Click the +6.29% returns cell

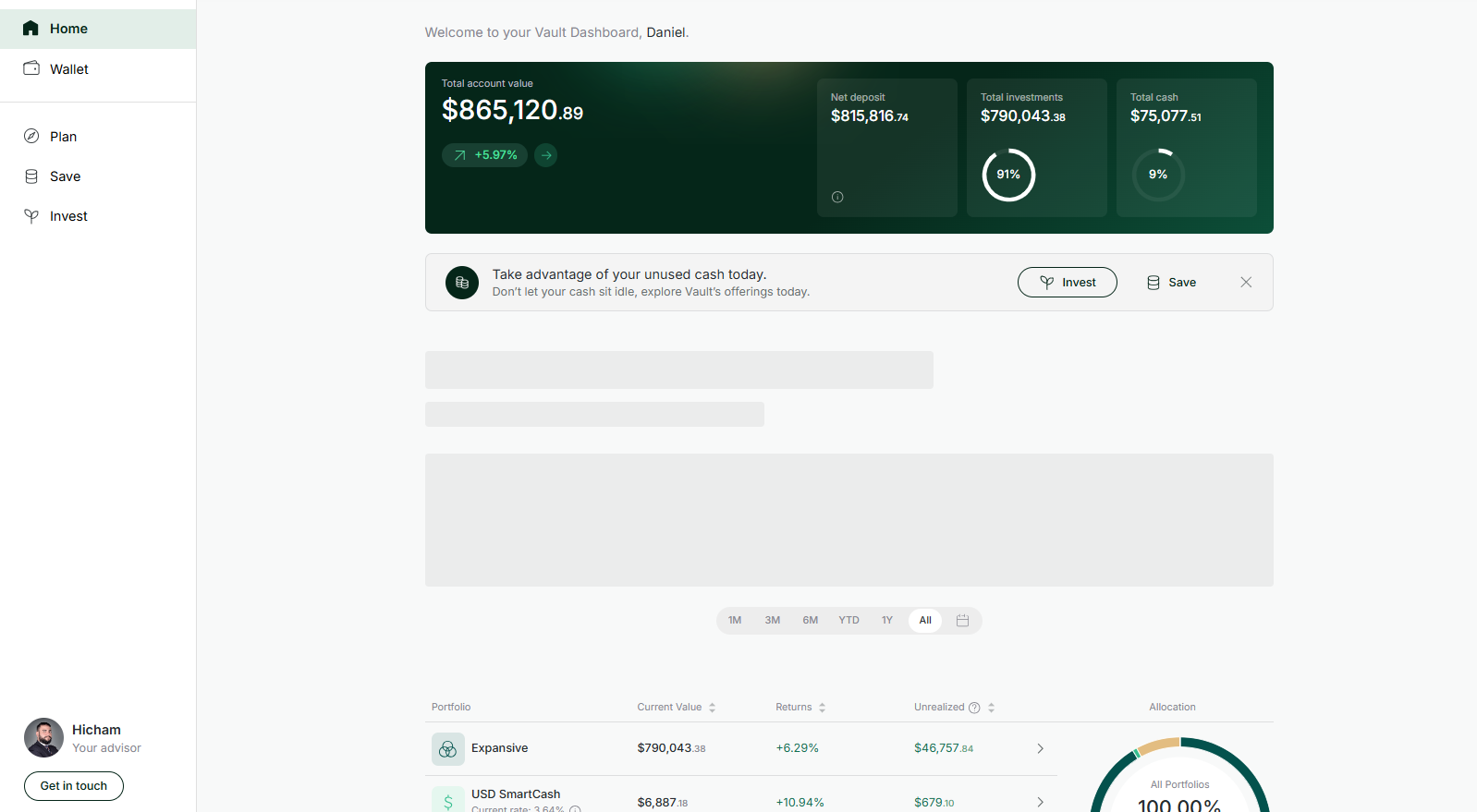click(798, 748)
